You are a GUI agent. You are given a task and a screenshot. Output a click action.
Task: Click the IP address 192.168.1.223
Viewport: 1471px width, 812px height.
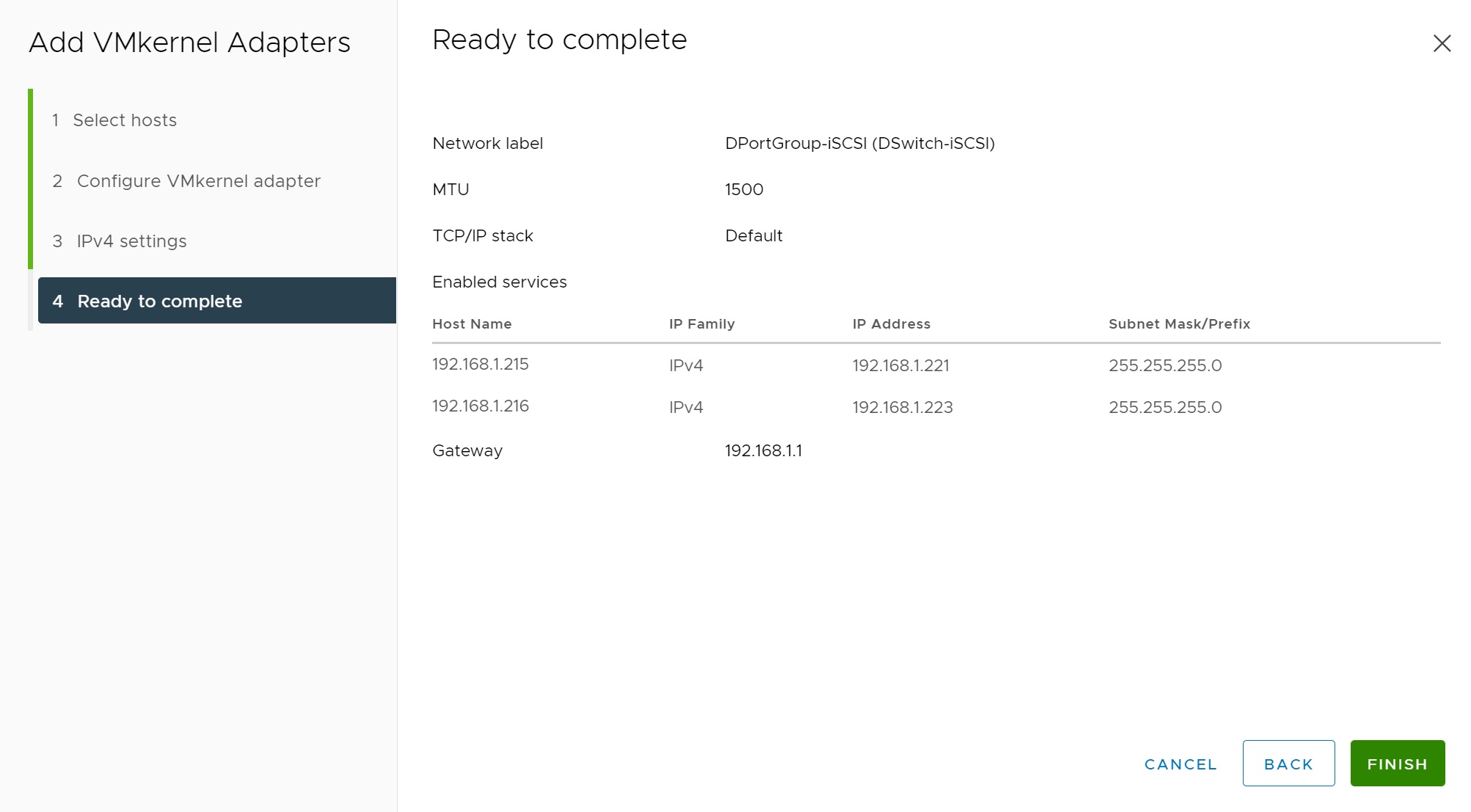point(902,407)
